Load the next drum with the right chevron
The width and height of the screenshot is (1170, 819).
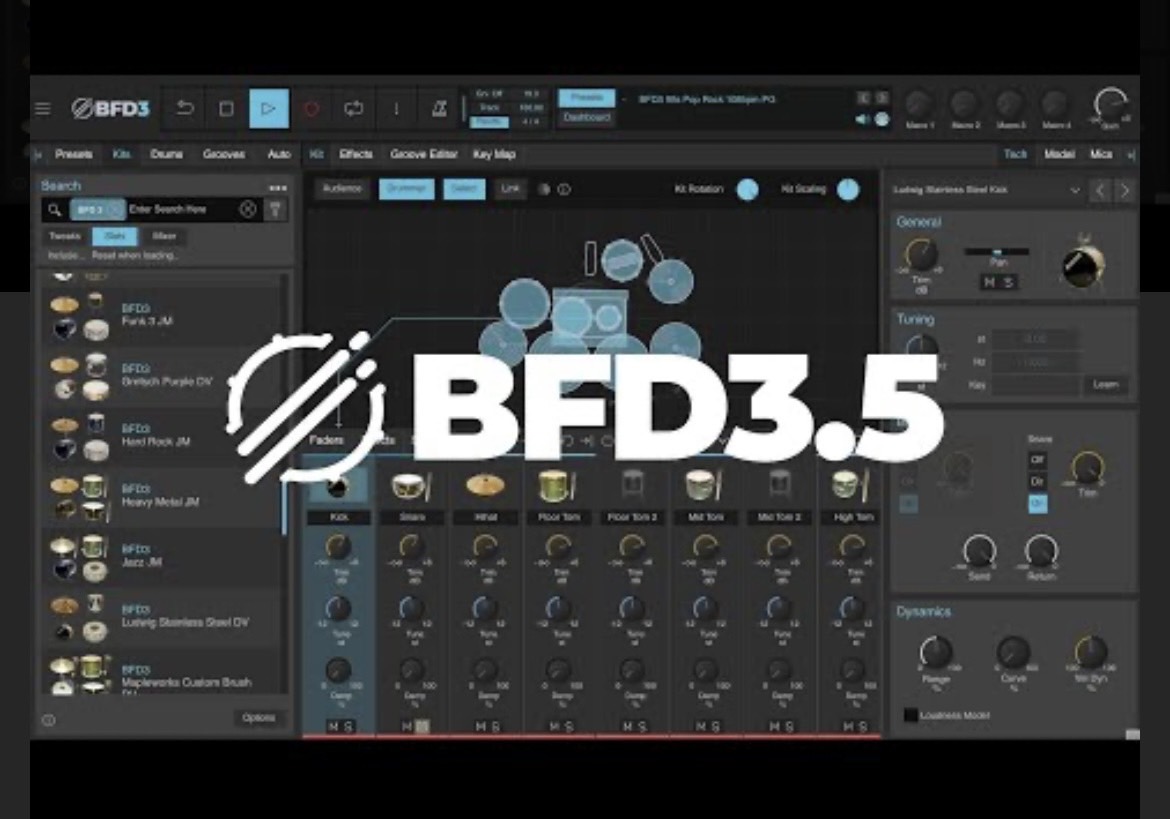pos(1124,191)
